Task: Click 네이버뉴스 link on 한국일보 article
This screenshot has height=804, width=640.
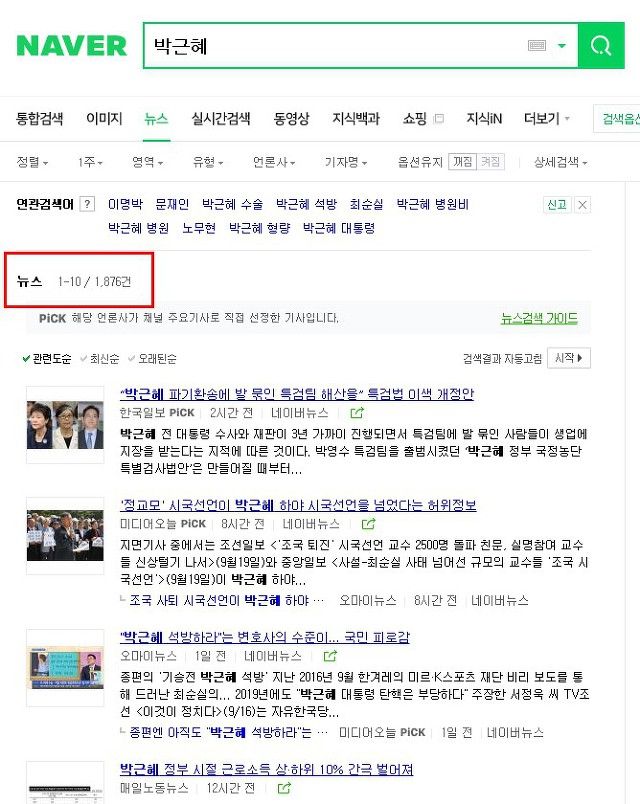Action: point(299,413)
